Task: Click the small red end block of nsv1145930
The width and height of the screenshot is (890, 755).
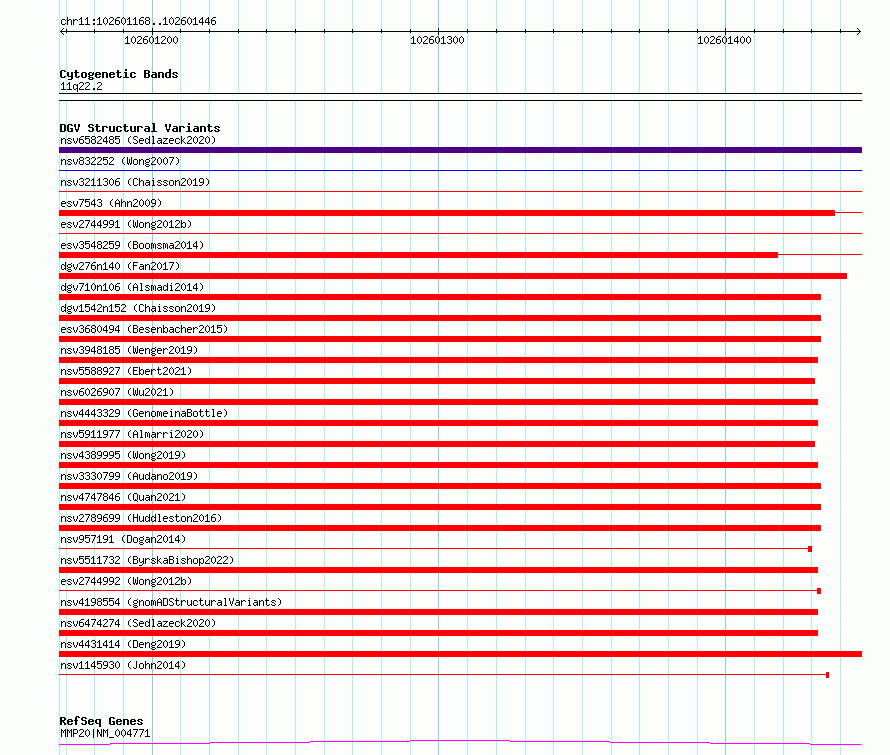Action: point(828,675)
